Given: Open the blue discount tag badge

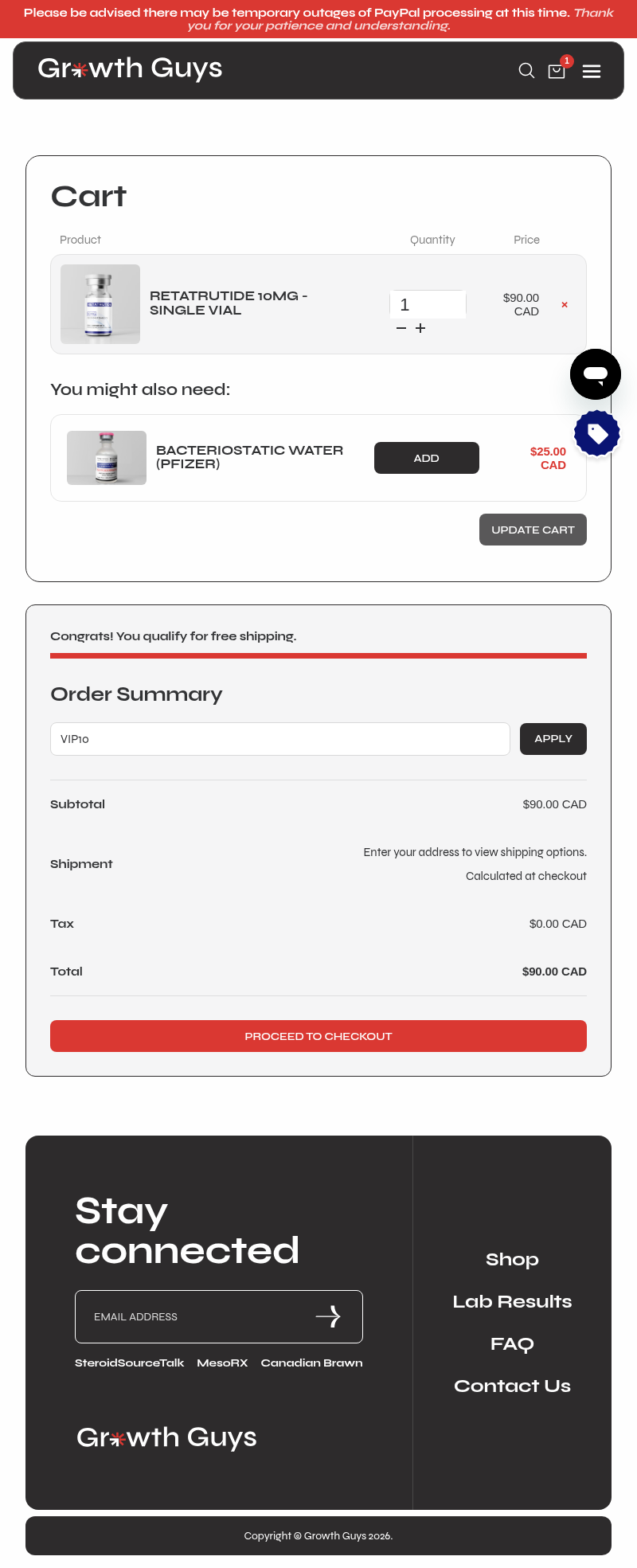Looking at the screenshot, I should (597, 433).
